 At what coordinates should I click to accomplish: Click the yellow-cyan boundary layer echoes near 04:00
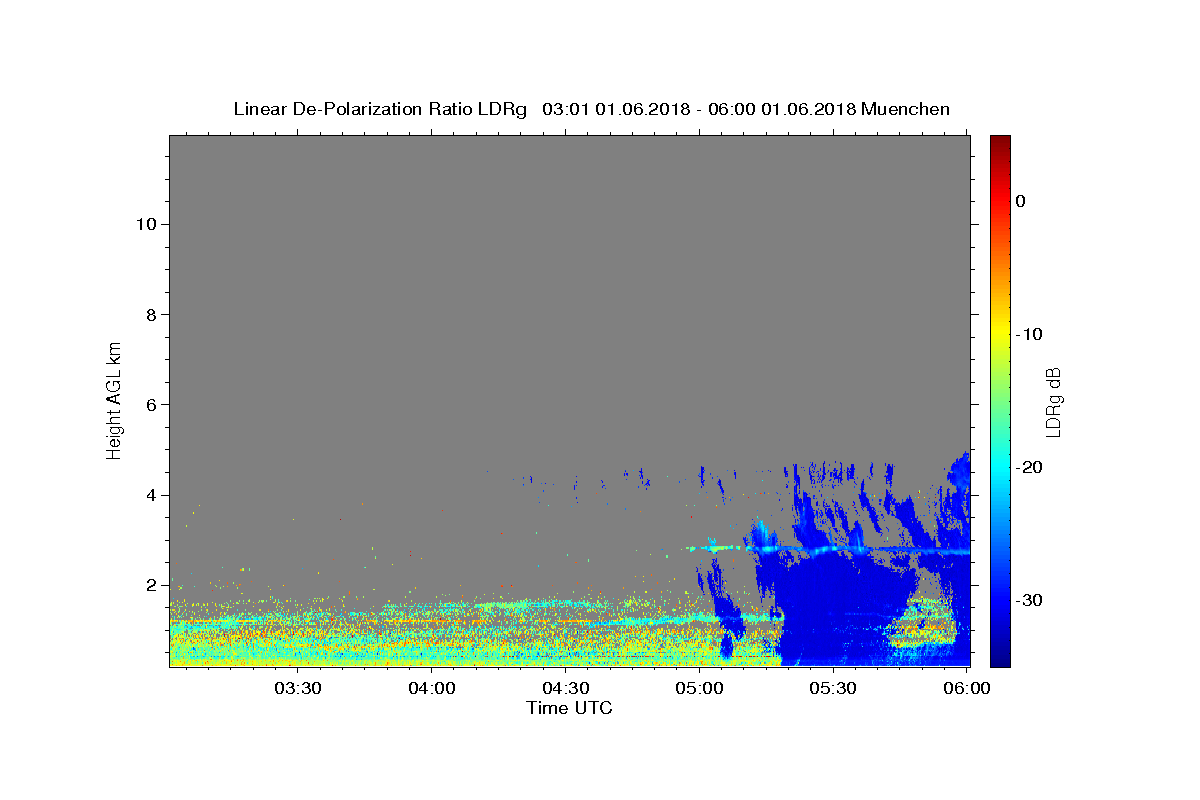tap(430, 632)
